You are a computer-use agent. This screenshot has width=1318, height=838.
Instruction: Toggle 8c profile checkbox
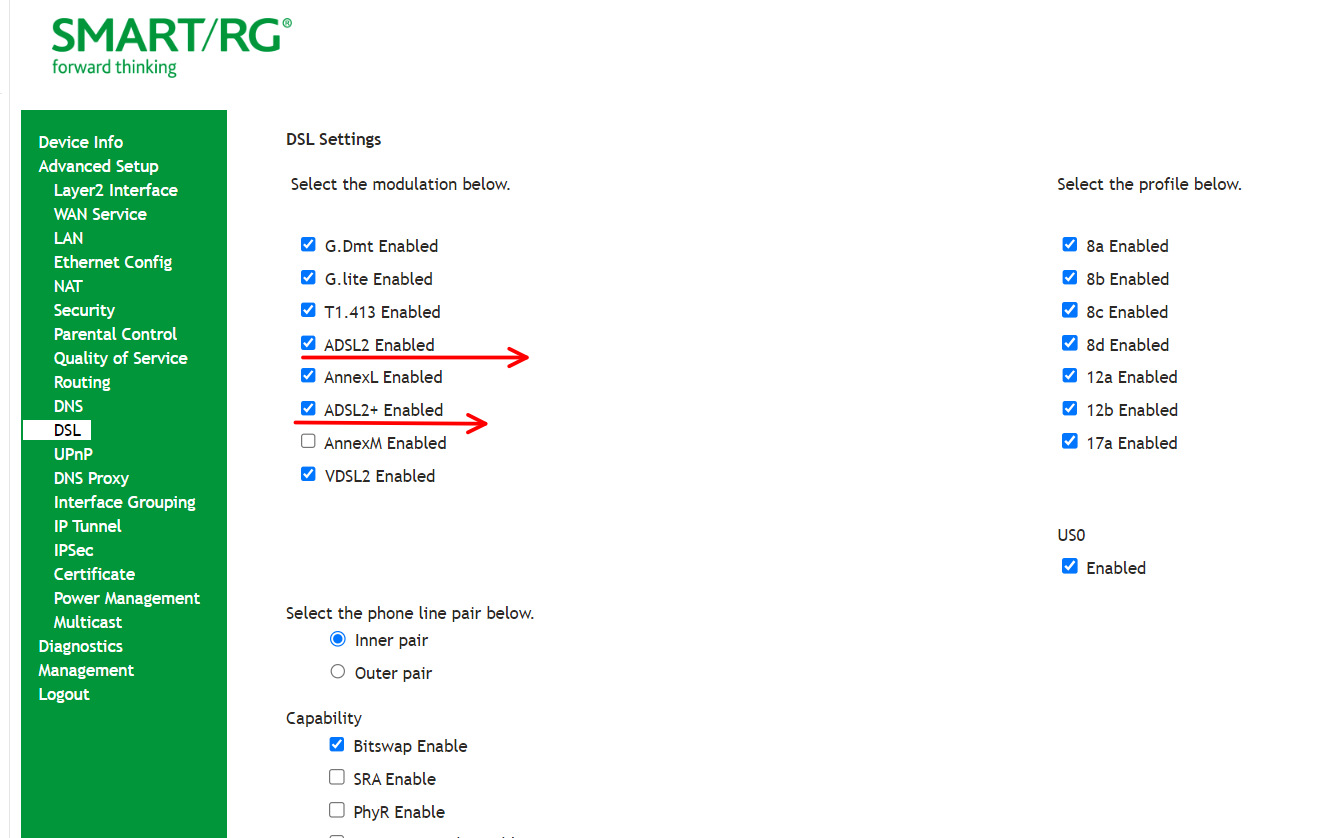coord(1070,310)
